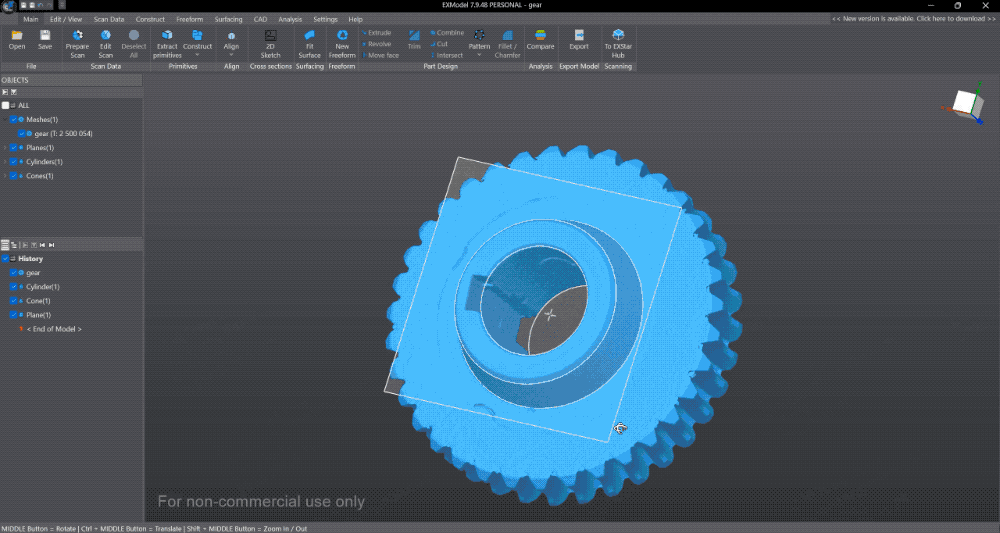
Task: Open the Compare analysis tool
Action: pyautogui.click(x=540, y=40)
